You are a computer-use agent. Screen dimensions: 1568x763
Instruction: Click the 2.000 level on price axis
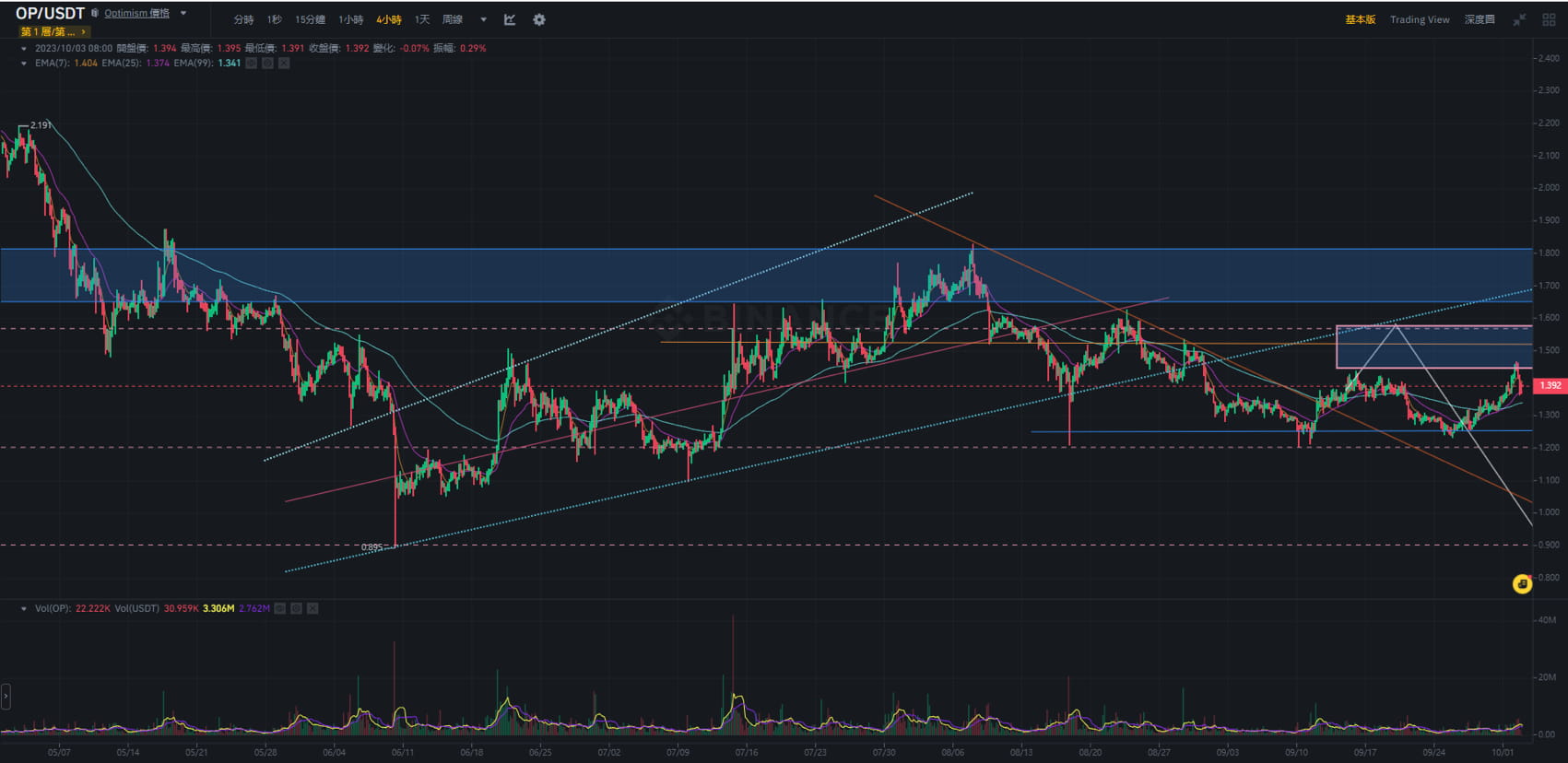point(1547,188)
